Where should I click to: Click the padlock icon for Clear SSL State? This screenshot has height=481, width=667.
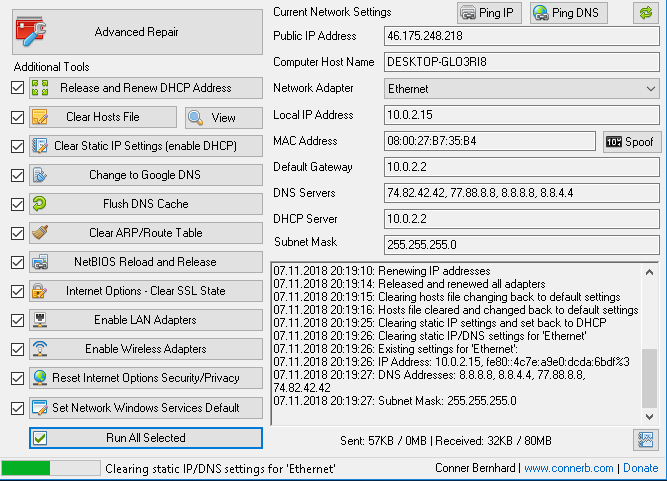(x=40, y=291)
